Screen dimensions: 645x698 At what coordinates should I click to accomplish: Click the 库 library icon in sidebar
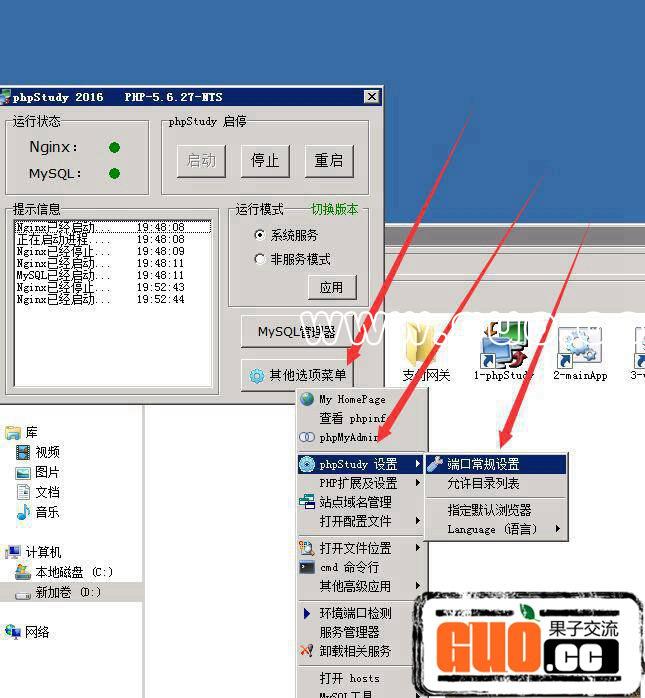click(13, 432)
